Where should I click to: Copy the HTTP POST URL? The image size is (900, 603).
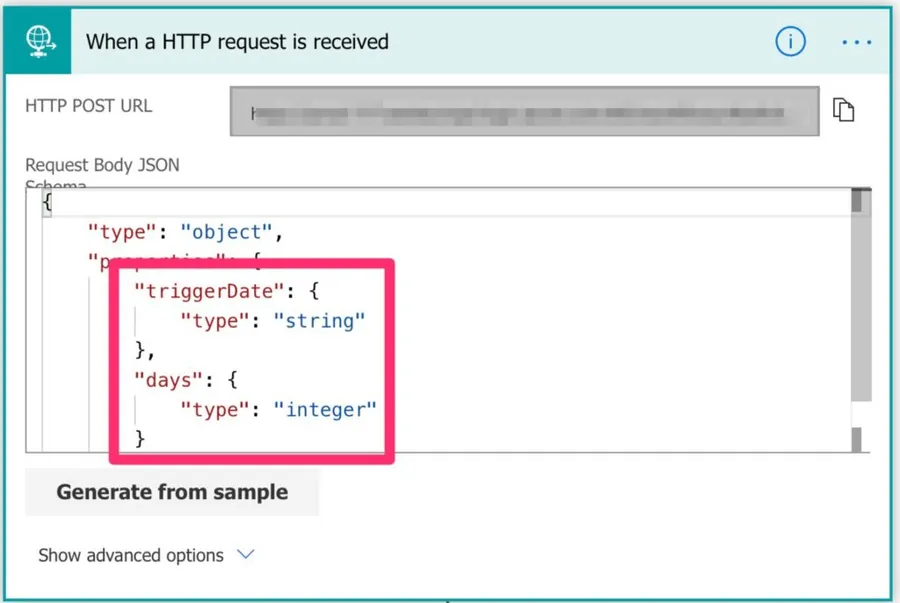click(x=844, y=110)
